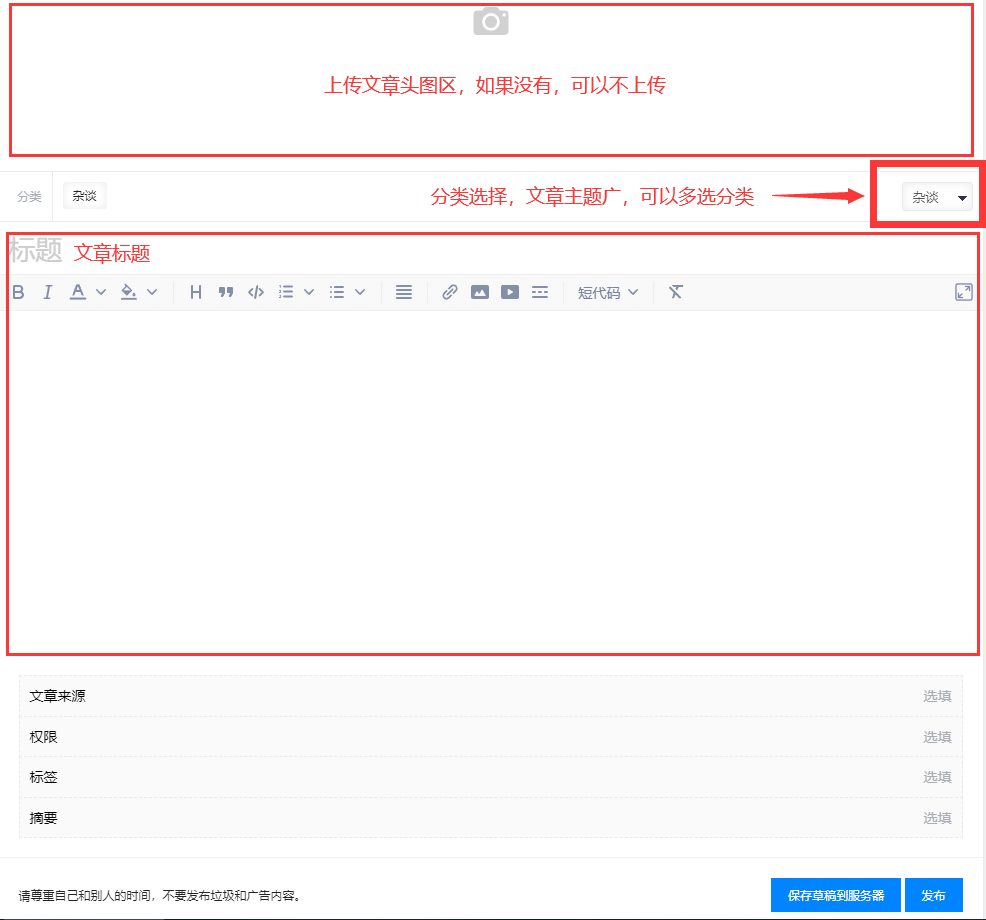Apply italic formatting
The height and width of the screenshot is (920, 986).
[47, 292]
